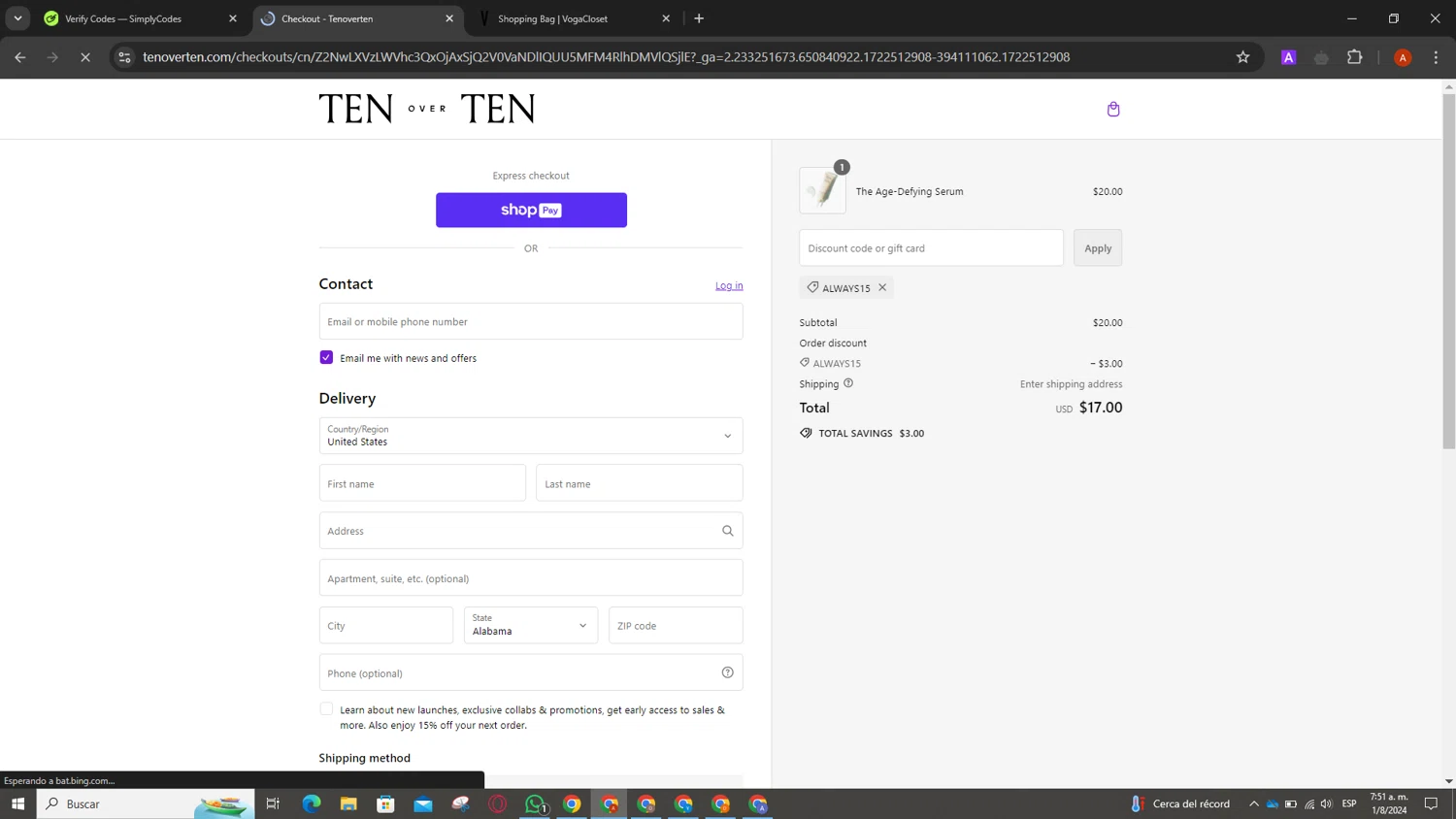Click the First name field
The image size is (1456, 819).
(x=422, y=483)
